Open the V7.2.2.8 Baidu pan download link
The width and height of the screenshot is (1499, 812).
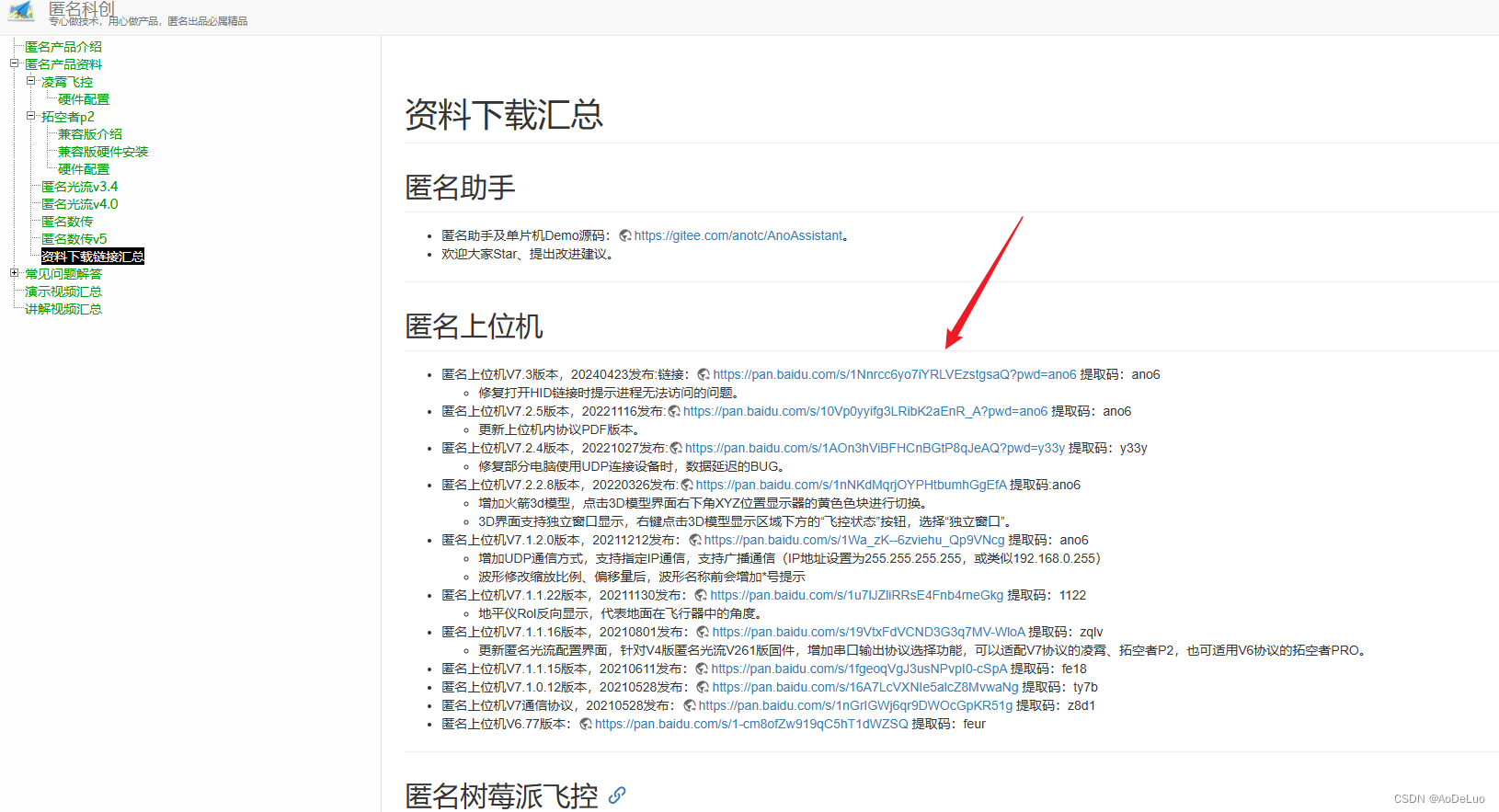point(852,486)
